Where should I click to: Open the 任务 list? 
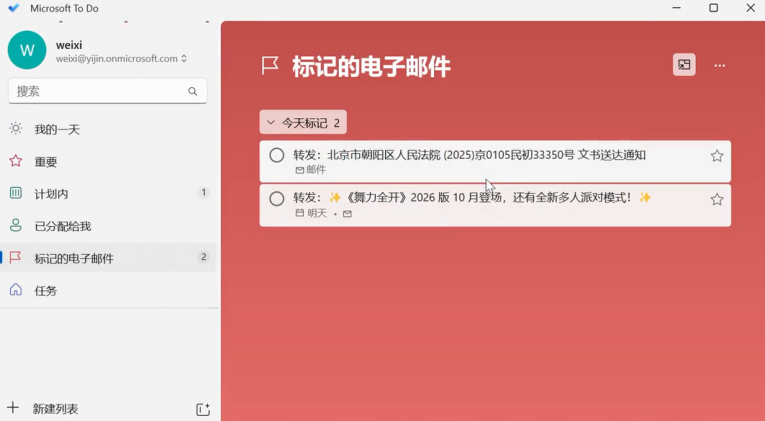tap(46, 290)
